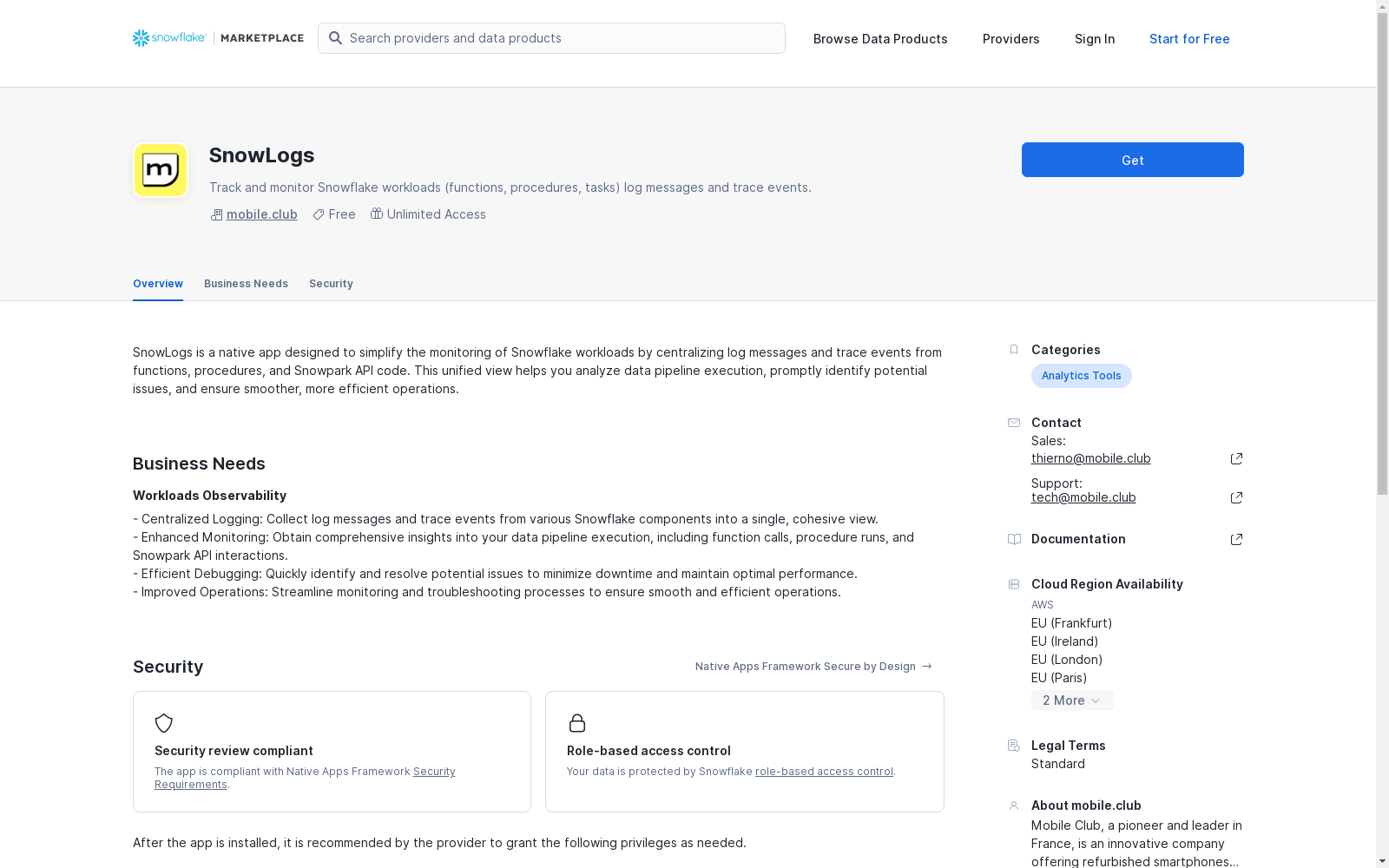Screen dimensions: 1389x868
Task: Open the role-based access control link
Action: (824, 772)
